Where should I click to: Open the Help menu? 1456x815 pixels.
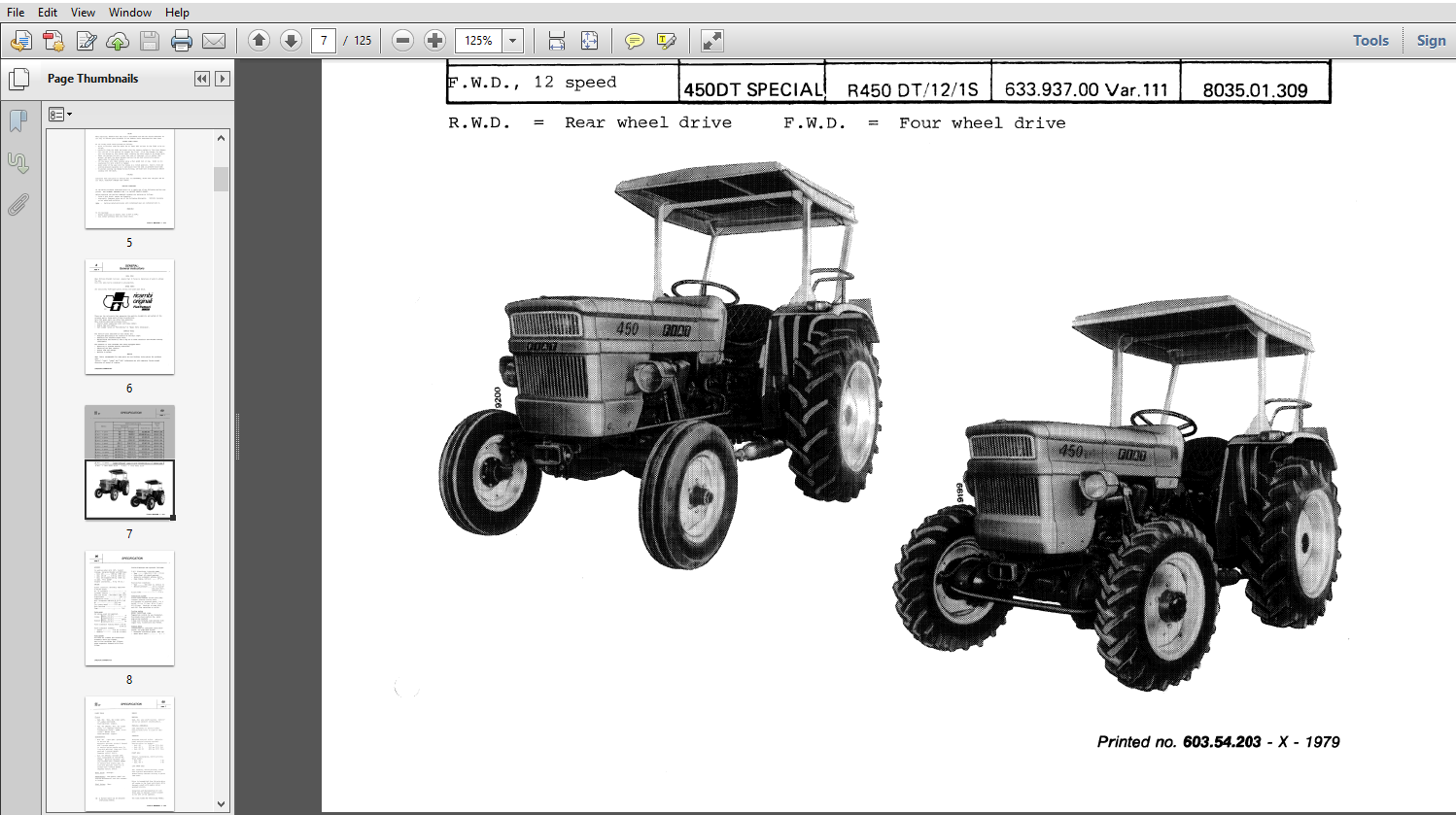click(177, 13)
